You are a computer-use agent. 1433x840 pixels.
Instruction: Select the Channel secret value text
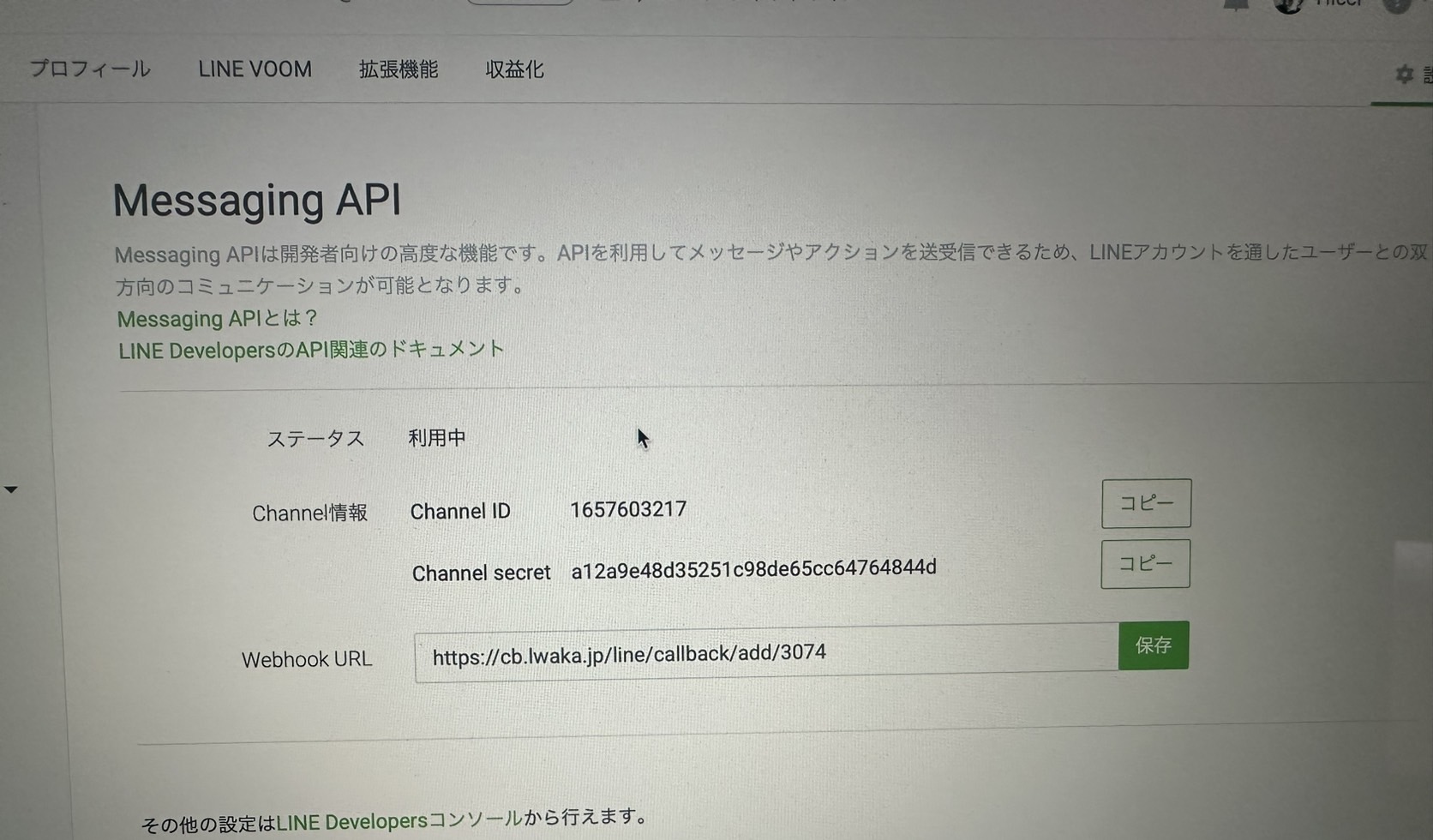pos(753,568)
